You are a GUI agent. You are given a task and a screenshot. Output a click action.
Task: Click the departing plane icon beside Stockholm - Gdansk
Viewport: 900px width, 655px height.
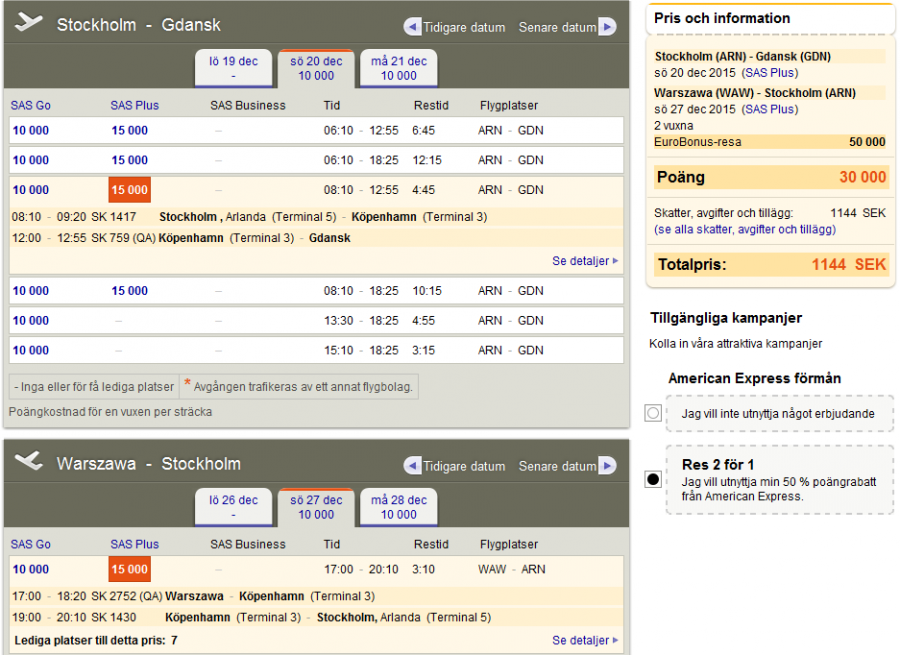[x=29, y=23]
